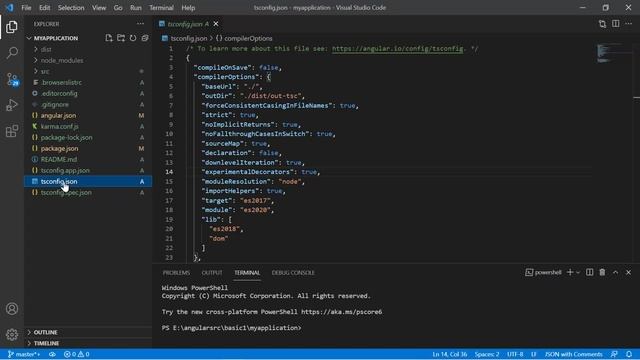Open the Terminal menu
640x360 pixels.
[161, 7]
